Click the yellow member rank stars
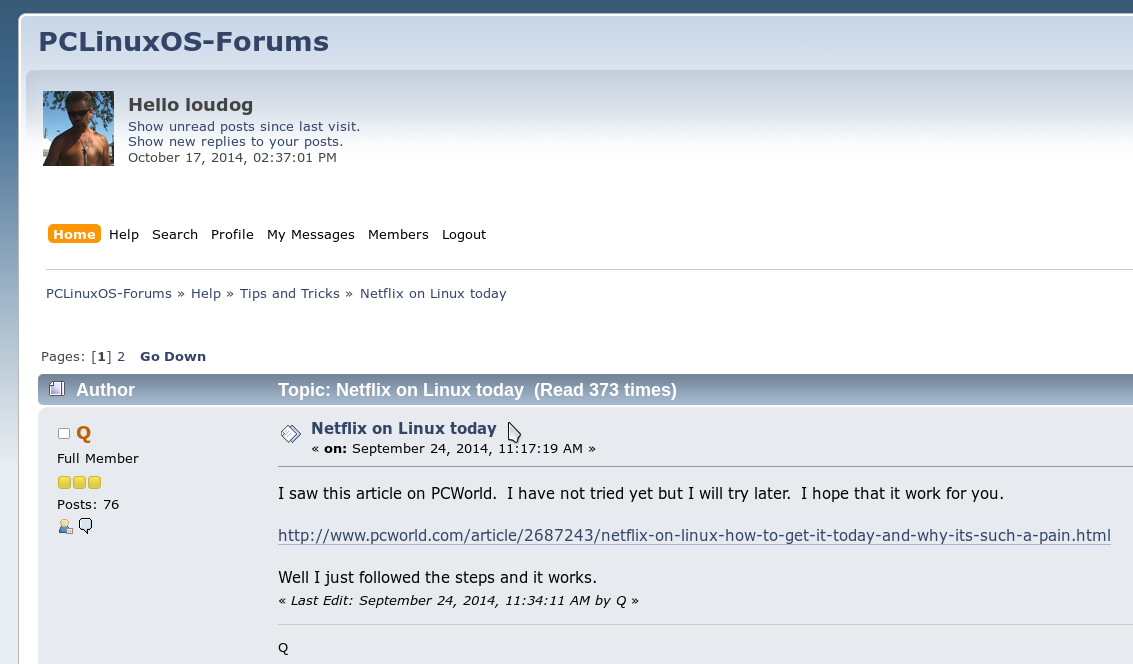 click(x=79, y=482)
